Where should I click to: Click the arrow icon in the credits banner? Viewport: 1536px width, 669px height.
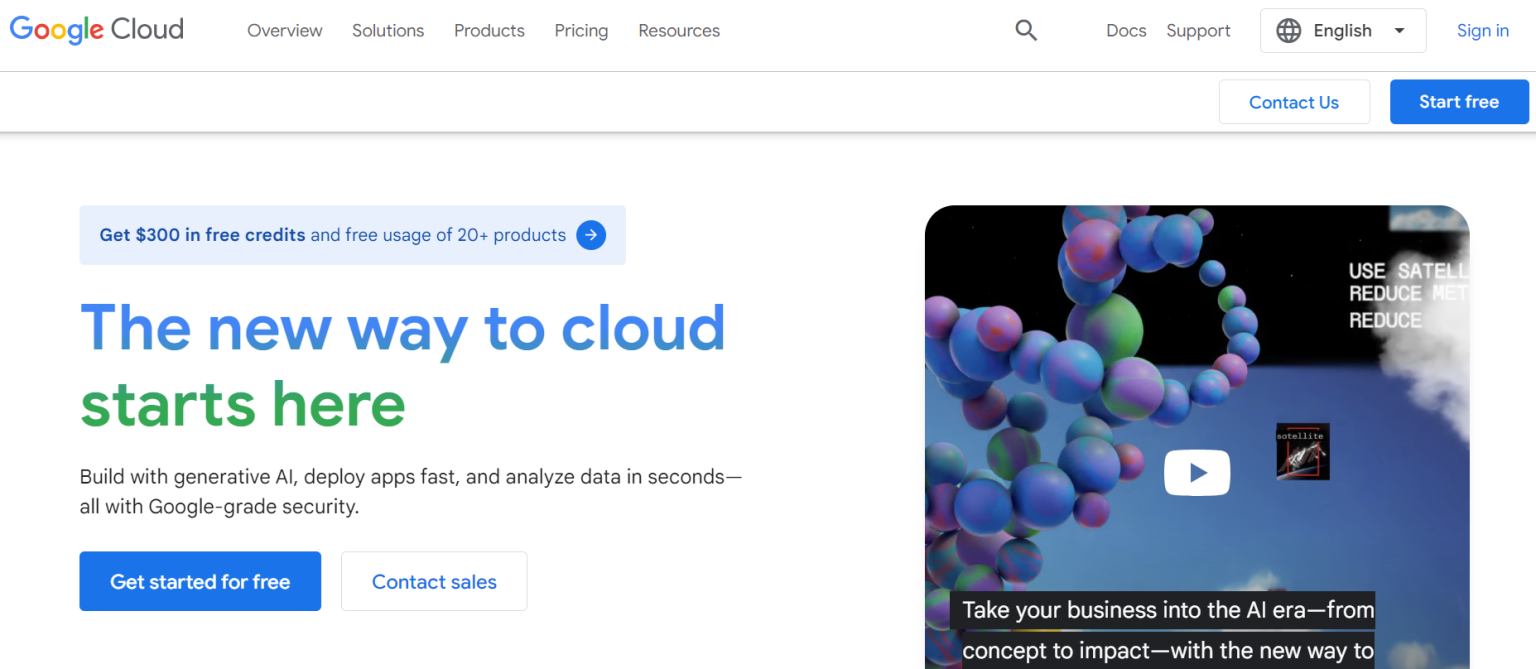tap(591, 235)
